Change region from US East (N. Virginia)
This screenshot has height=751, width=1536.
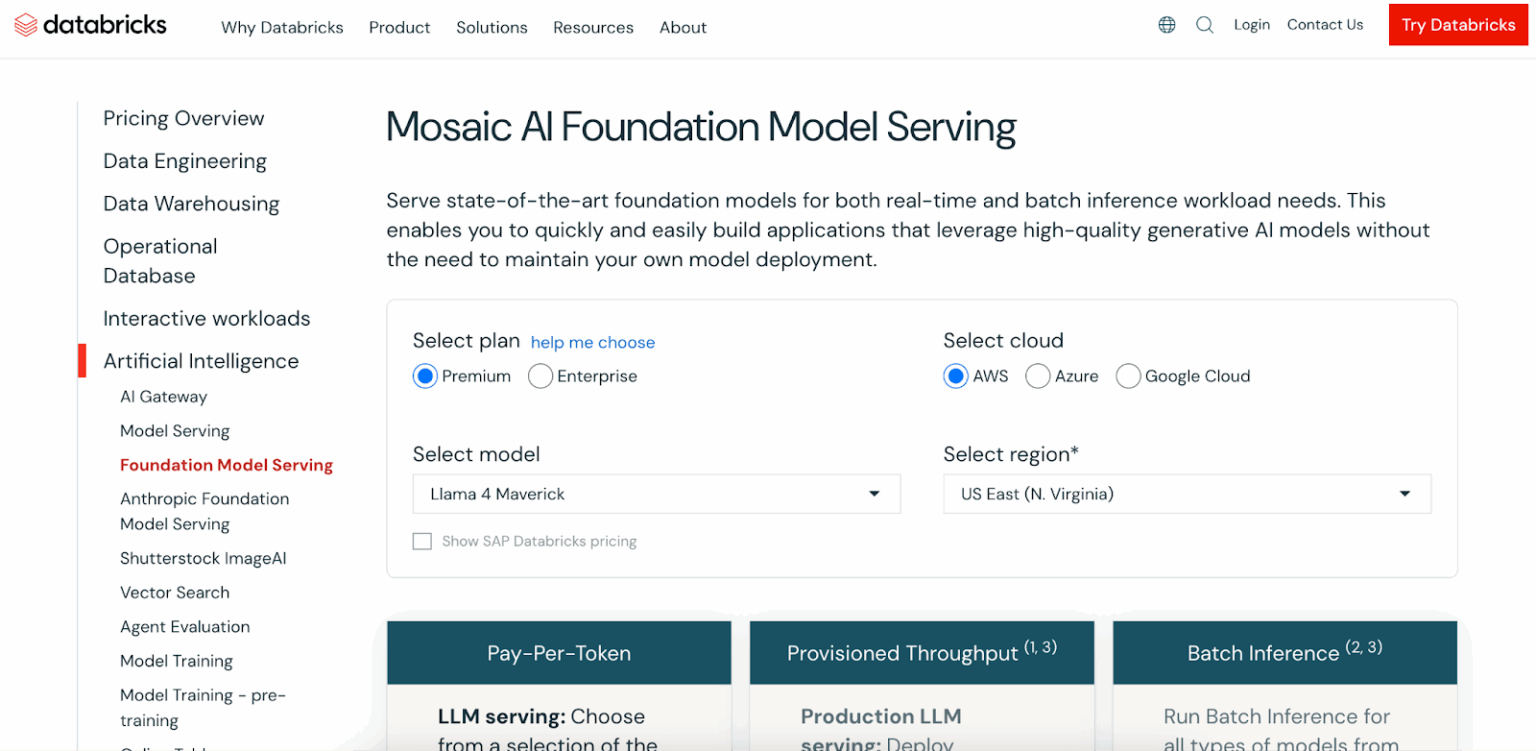1186,493
